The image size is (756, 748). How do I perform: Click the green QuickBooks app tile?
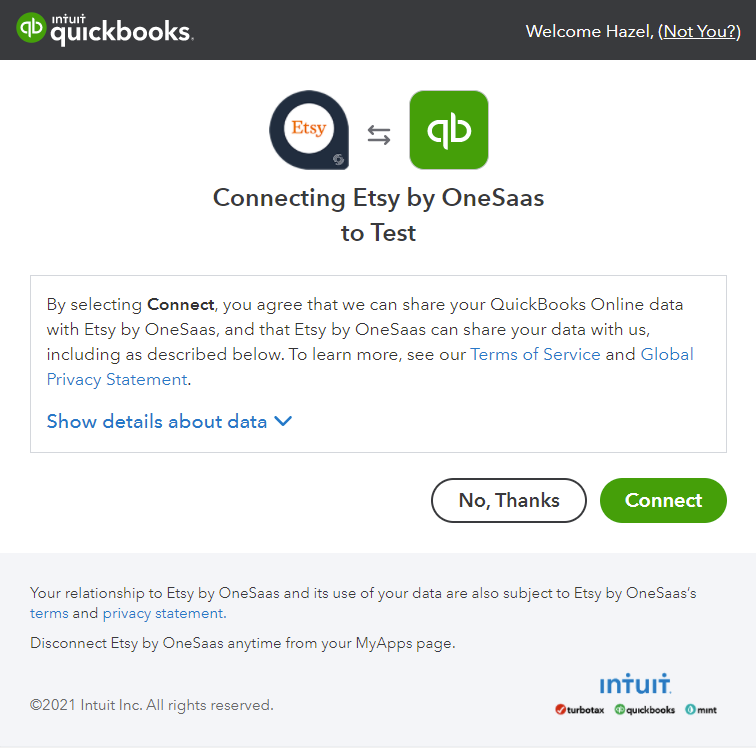coord(449,130)
